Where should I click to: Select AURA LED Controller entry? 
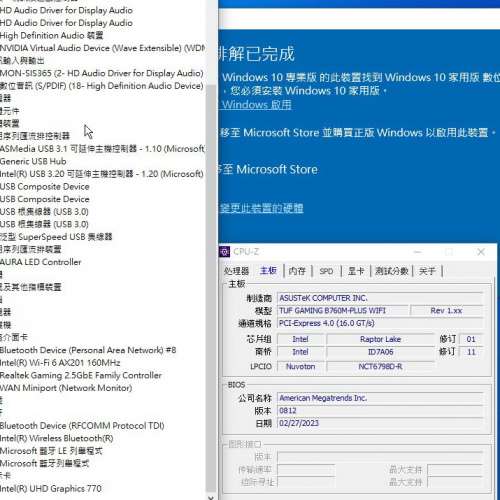41,262
